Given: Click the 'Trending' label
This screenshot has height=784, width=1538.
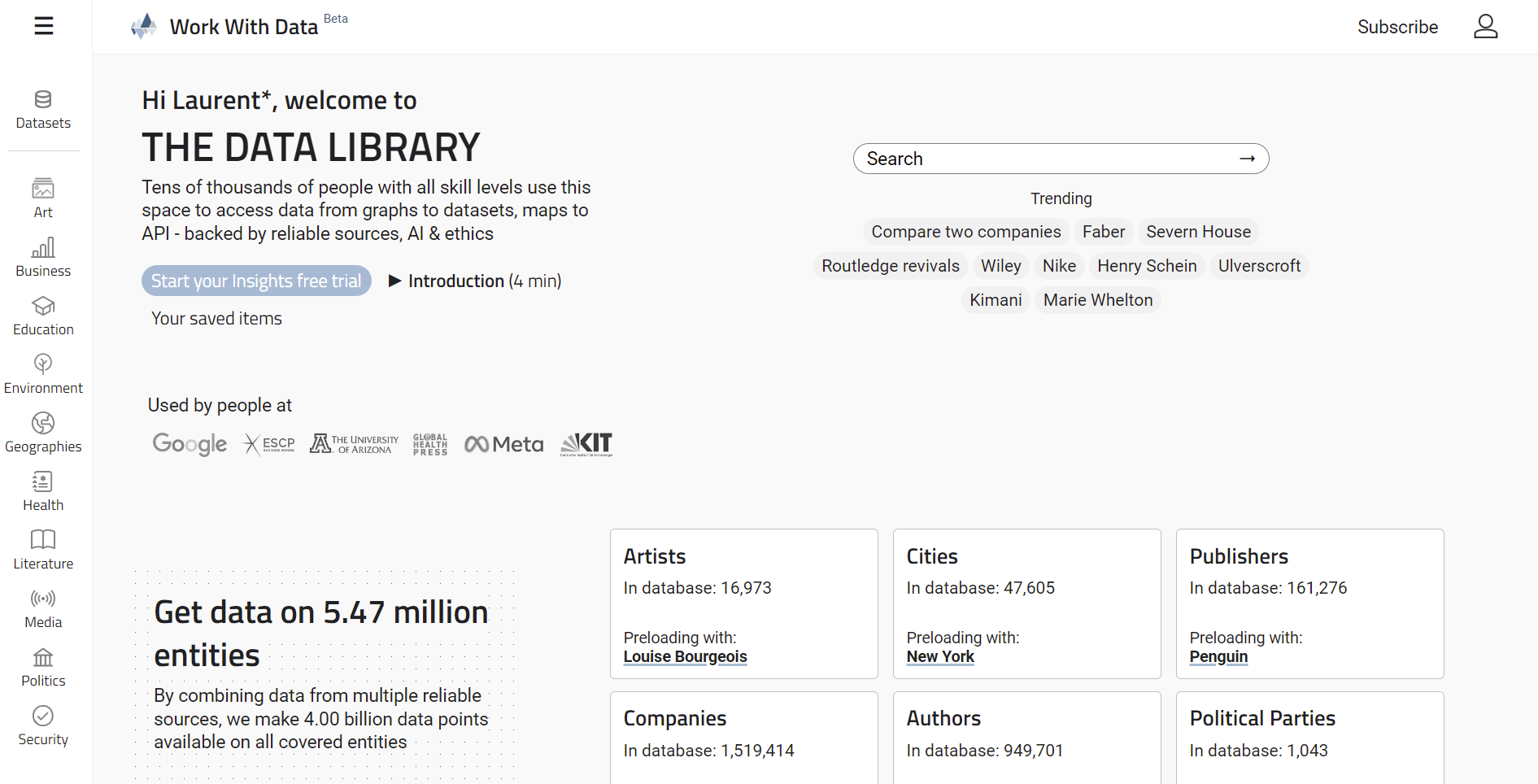Looking at the screenshot, I should click(1061, 198).
